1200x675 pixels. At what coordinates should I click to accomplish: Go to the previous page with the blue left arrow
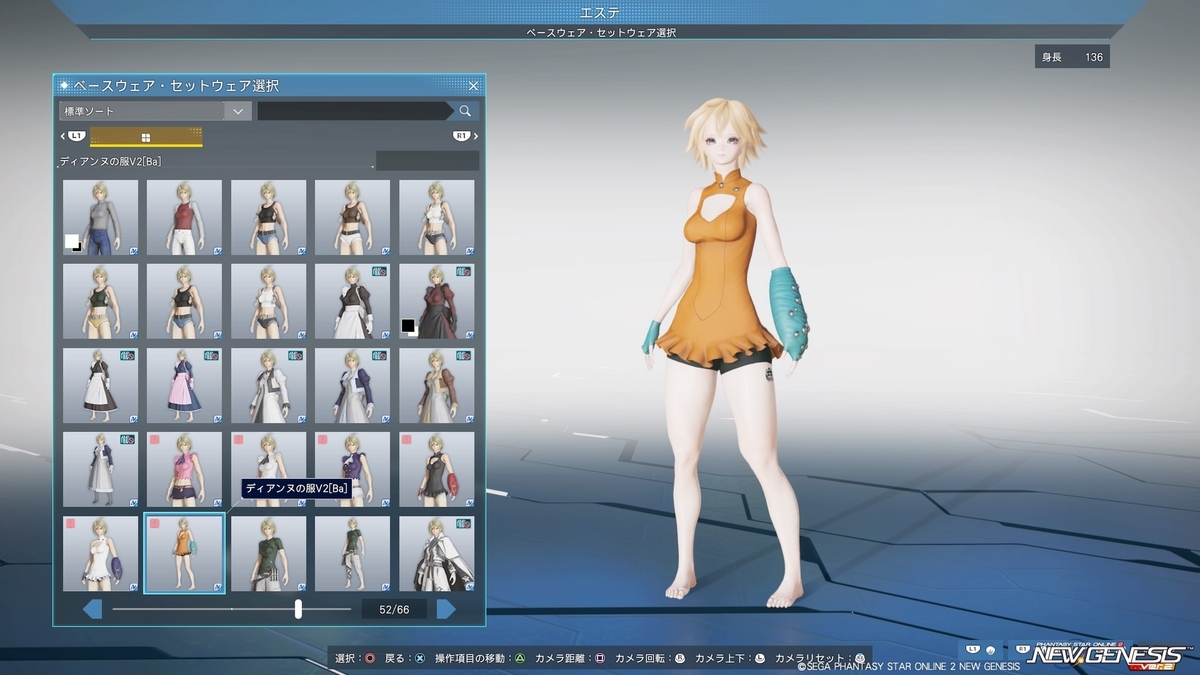point(93,609)
